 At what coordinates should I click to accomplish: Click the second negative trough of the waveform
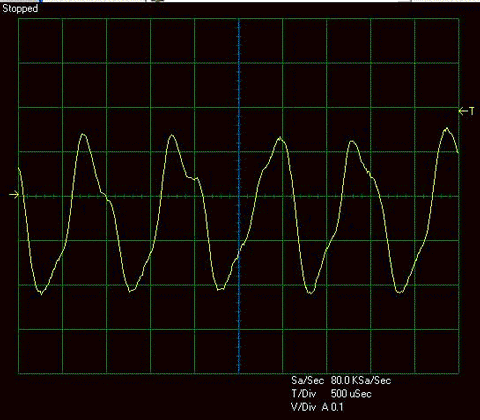[130, 291]
